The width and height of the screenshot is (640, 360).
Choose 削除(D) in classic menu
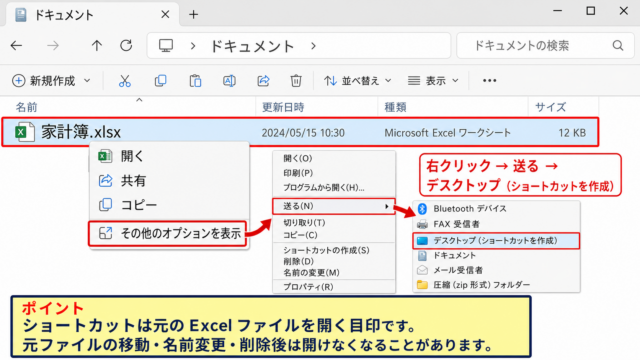(x=334, y=261)
